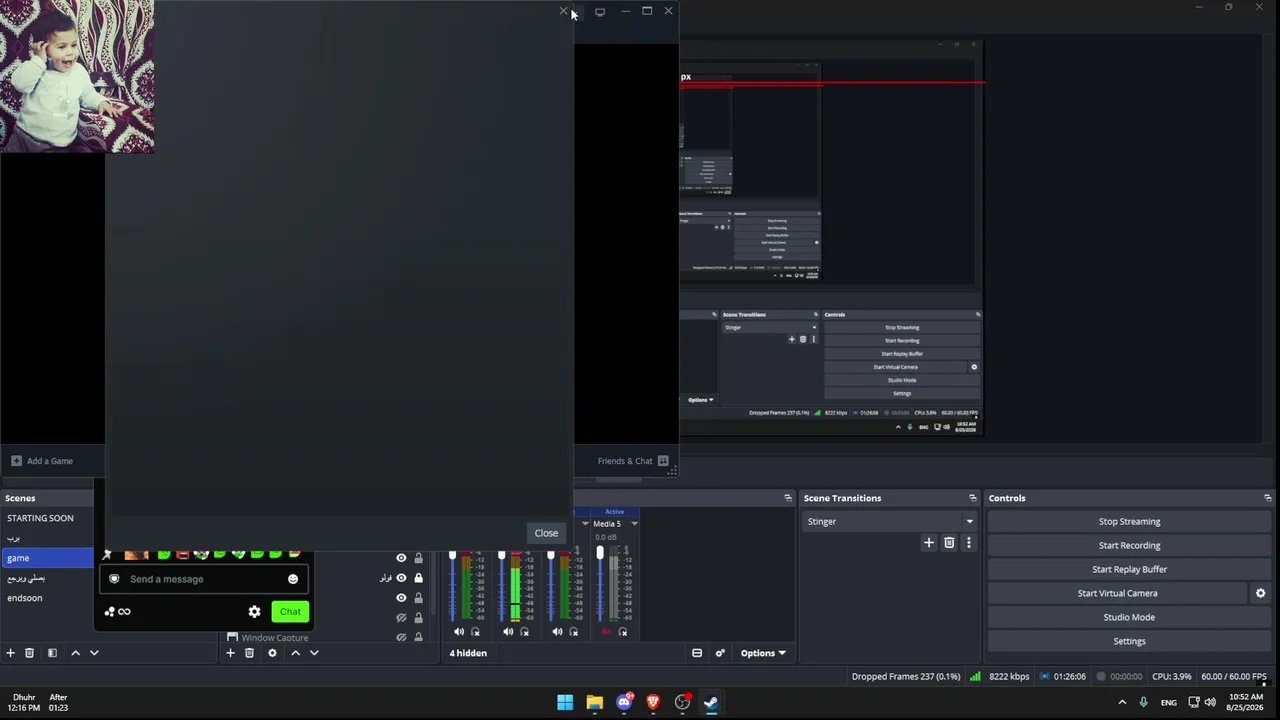Add a new source with plus icon
Screen dimensions: 1280x720
coord(230,653)
